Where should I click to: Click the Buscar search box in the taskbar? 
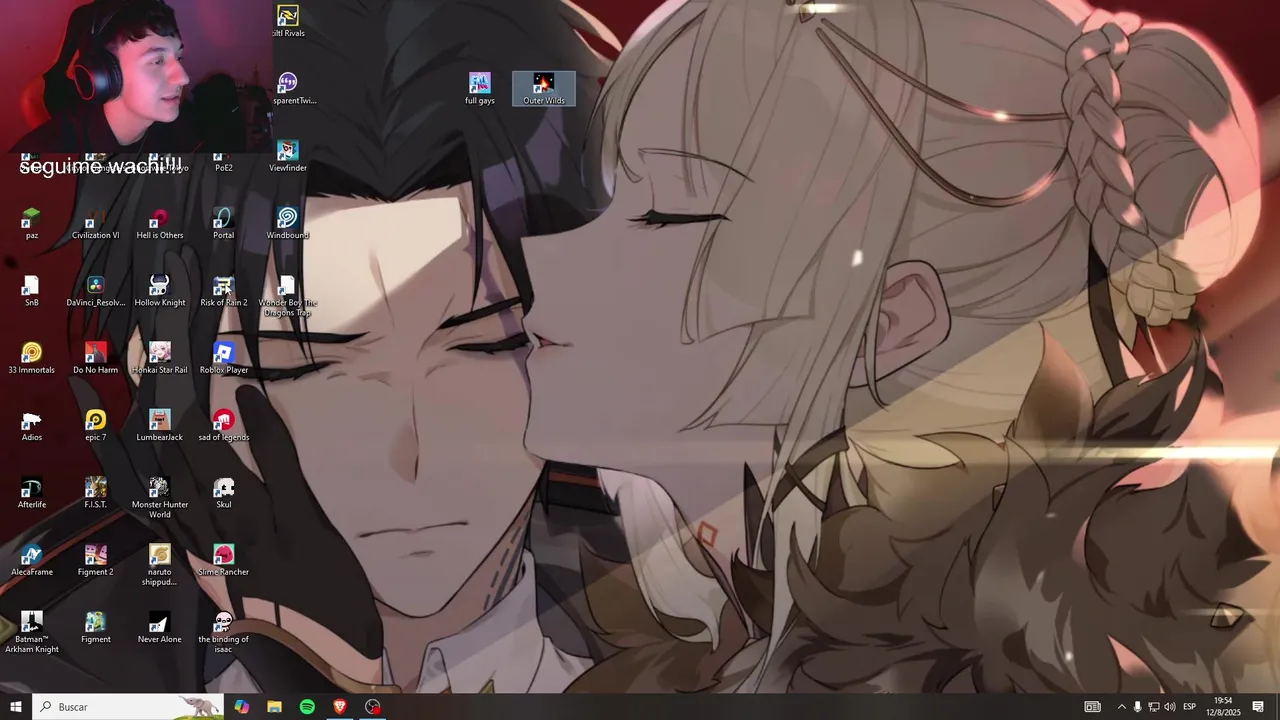[x=128, y=707]
